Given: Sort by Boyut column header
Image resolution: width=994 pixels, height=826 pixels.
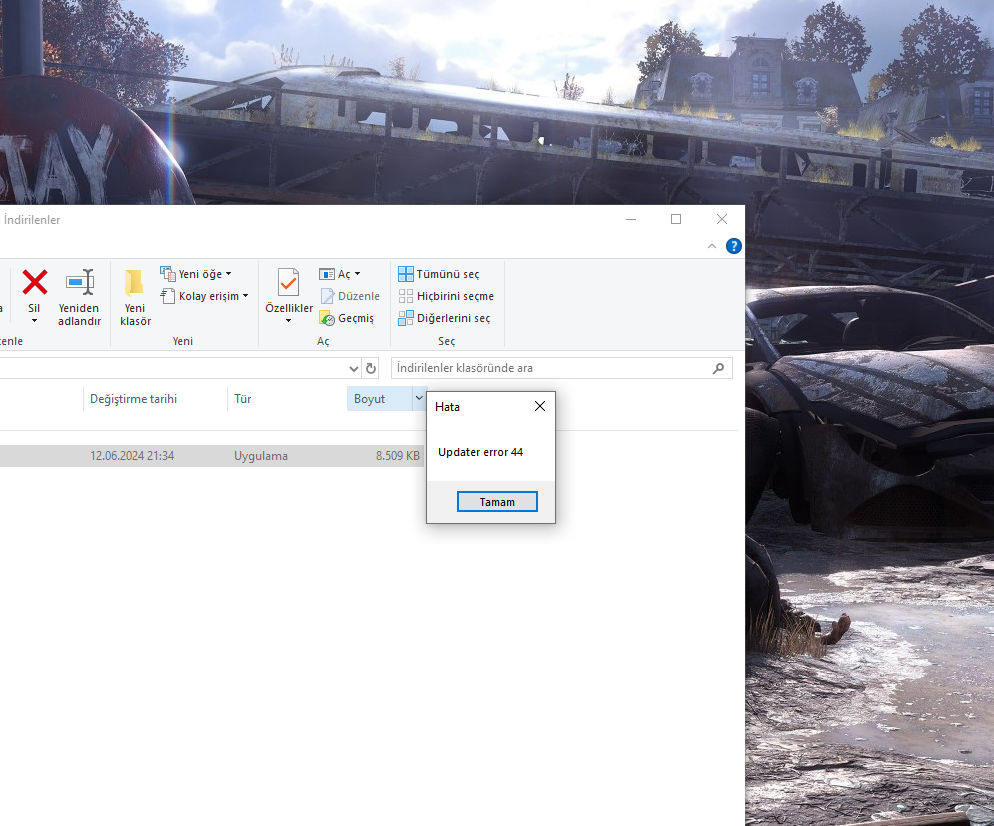Looking at the screenshot, I should click(379, 399).
